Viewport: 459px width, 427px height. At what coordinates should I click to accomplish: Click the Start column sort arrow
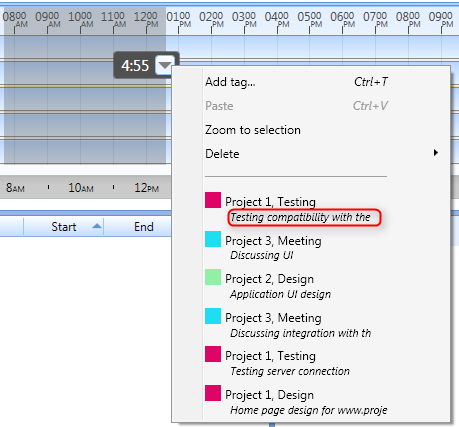click(x=97, y=226)
